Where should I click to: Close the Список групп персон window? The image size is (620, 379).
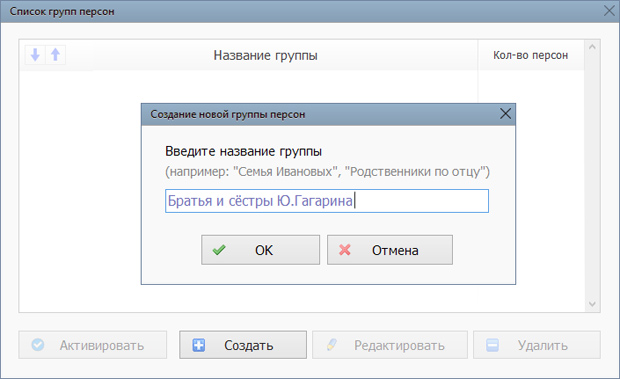[609, 11]
